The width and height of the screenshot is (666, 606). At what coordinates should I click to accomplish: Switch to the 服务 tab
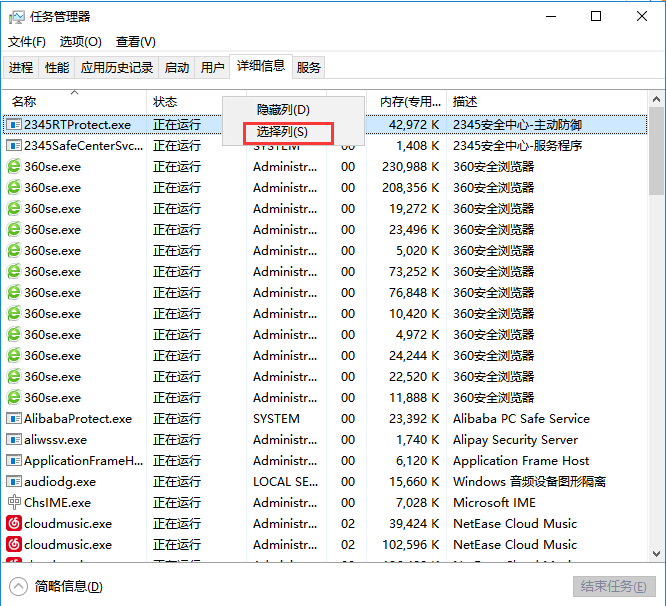(x=309, y=68)
